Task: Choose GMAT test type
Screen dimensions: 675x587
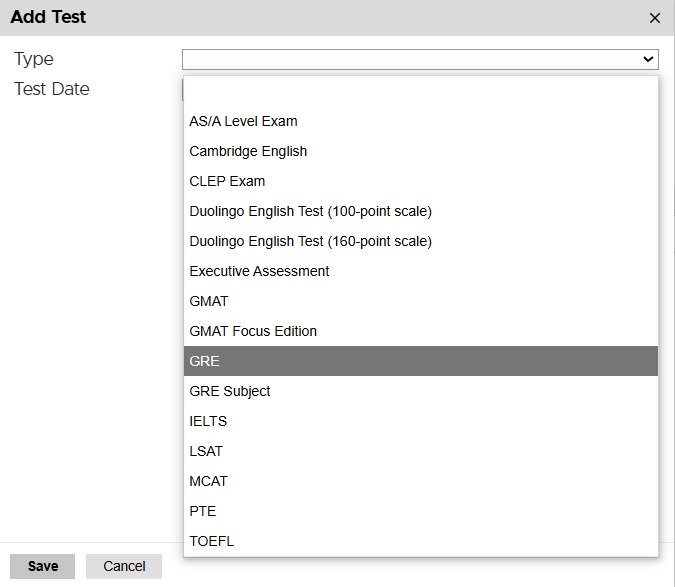Action: pyautogui.click(x=421, y=301)
